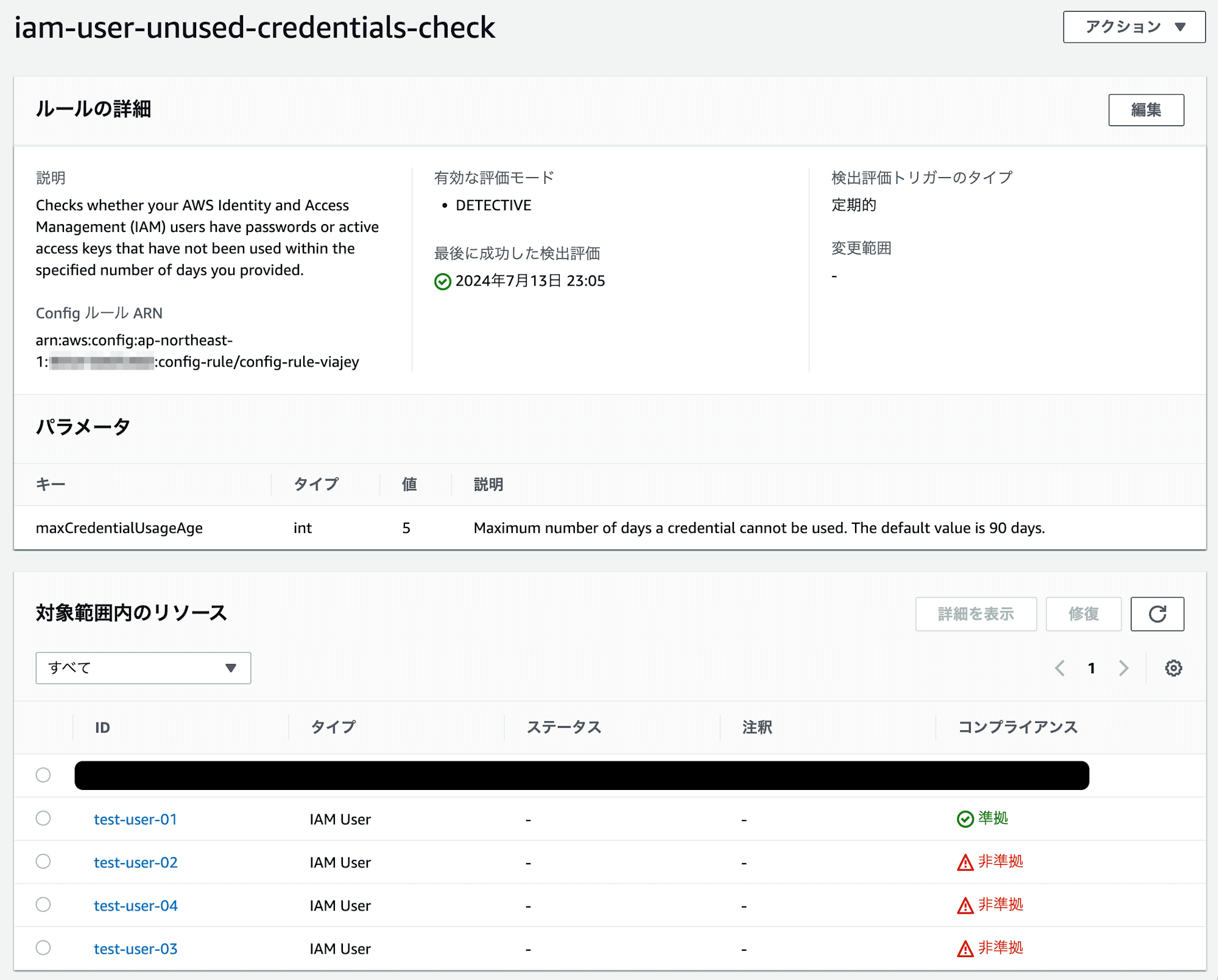This screenshot has width=1218, height=980.
Task: Click the 定期的 trigger type value
Action: click(854, 205)
